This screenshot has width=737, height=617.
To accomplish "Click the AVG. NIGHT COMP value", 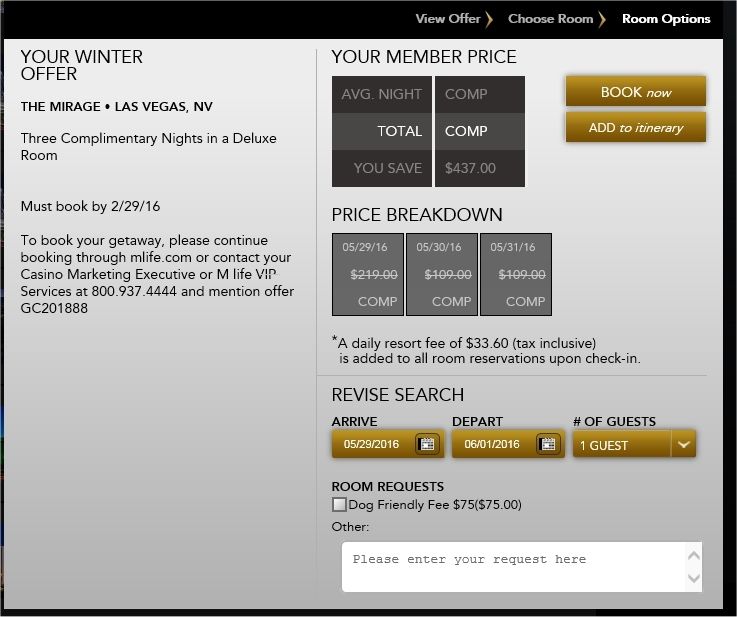I will [x=466, y=94].
